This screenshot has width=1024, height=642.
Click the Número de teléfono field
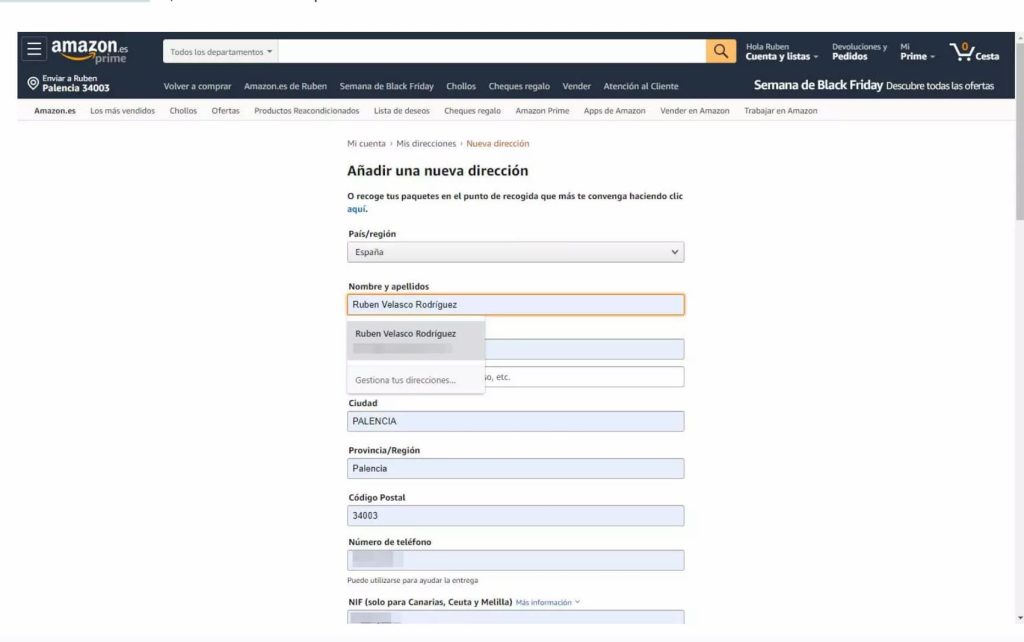(515, 560)
